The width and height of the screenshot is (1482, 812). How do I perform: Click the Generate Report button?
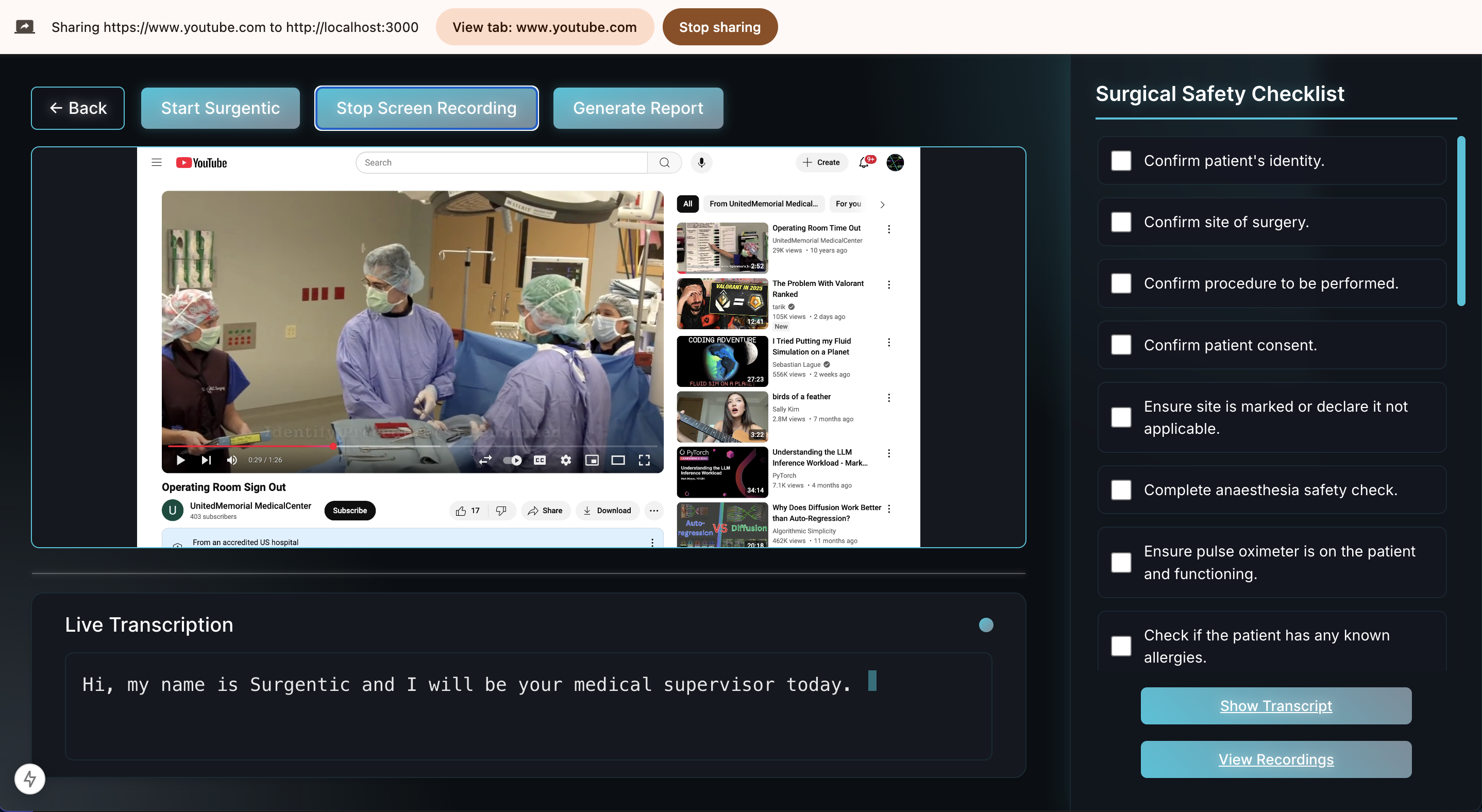(637, 108)
